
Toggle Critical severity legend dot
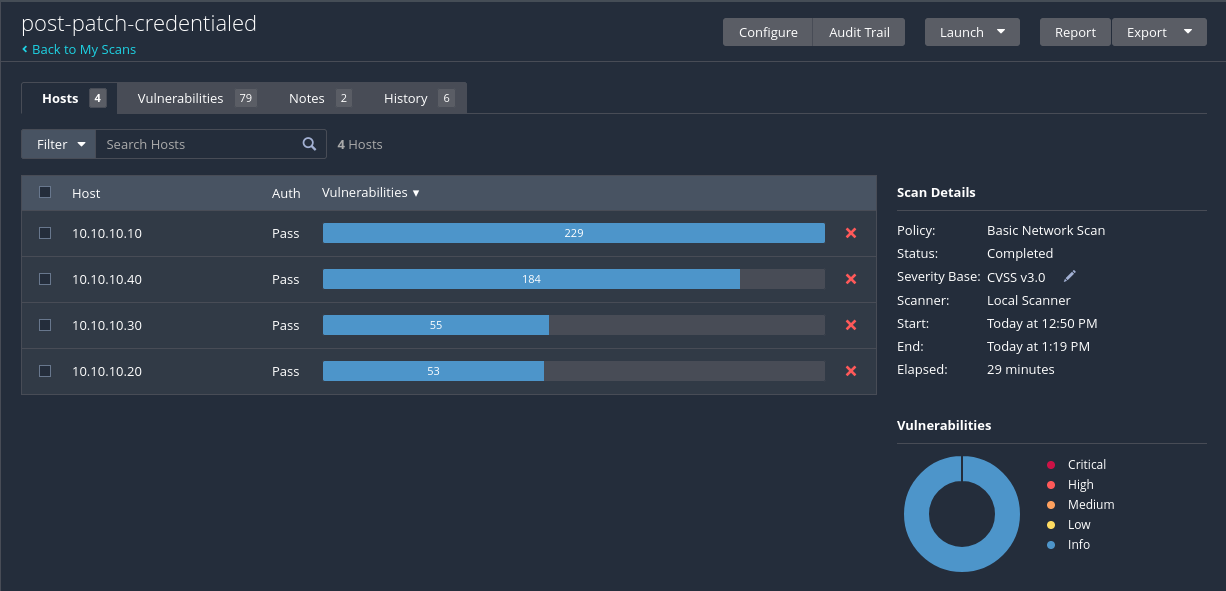[x=1051, y=465]
